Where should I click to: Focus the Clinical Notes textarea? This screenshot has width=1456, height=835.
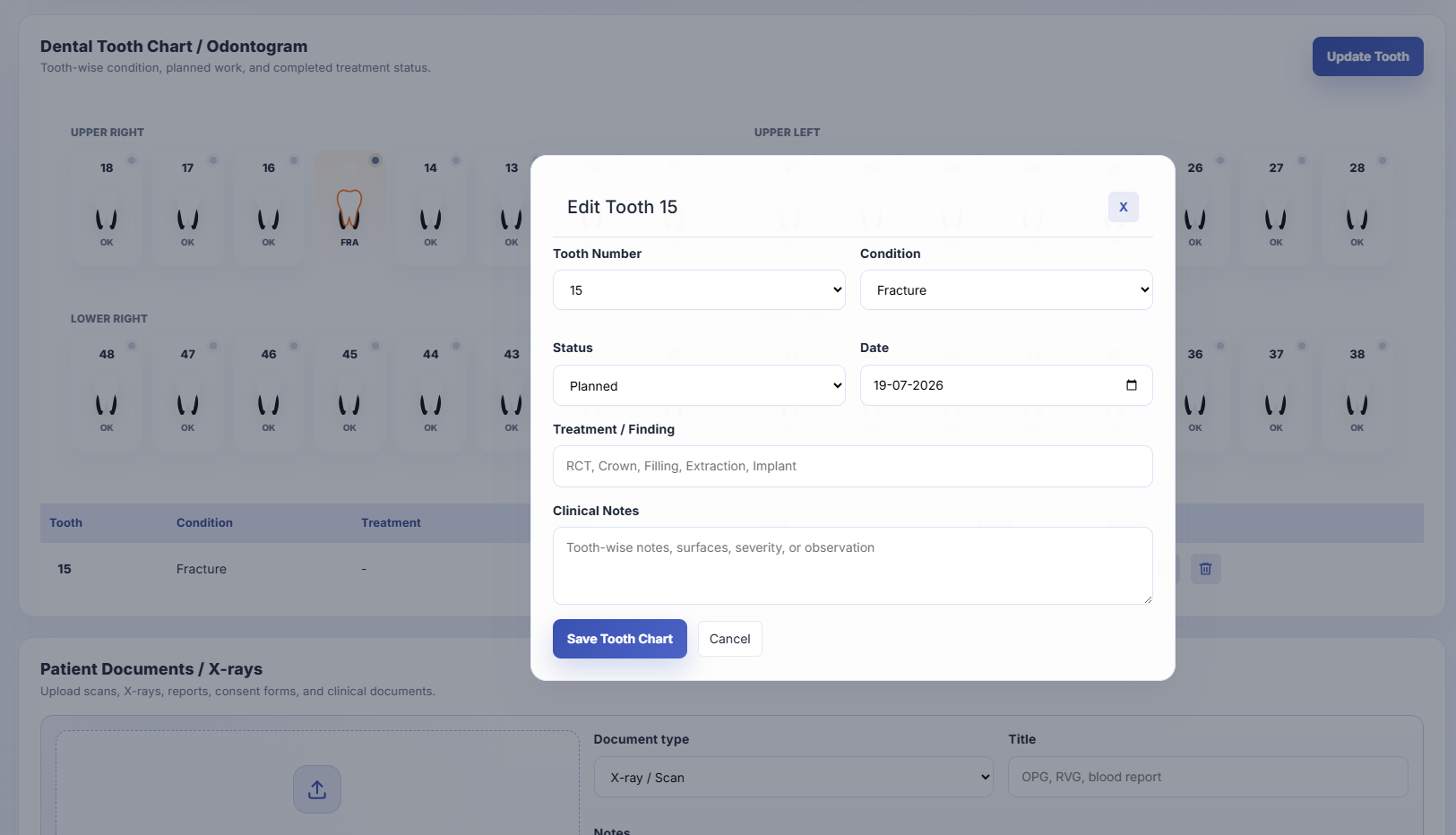pos(853,565)
